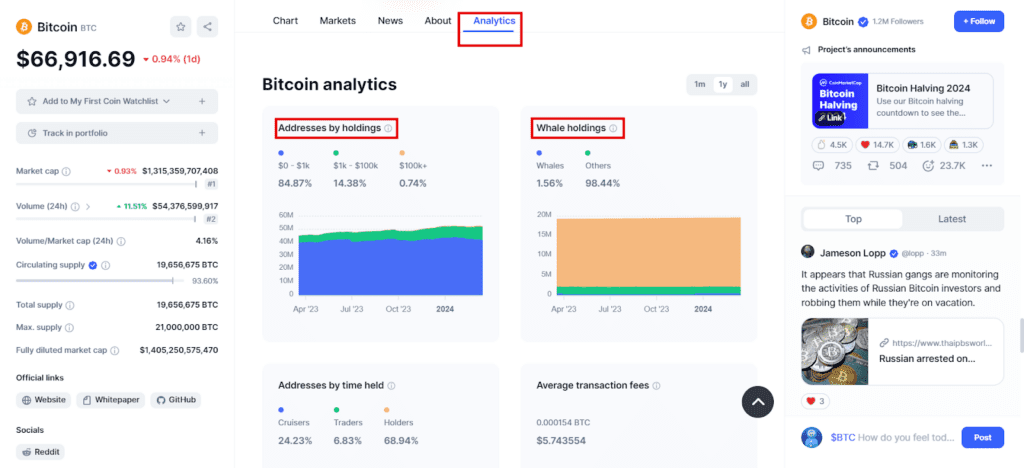Click info icon beside Average transaction fees

pos(656,386)
